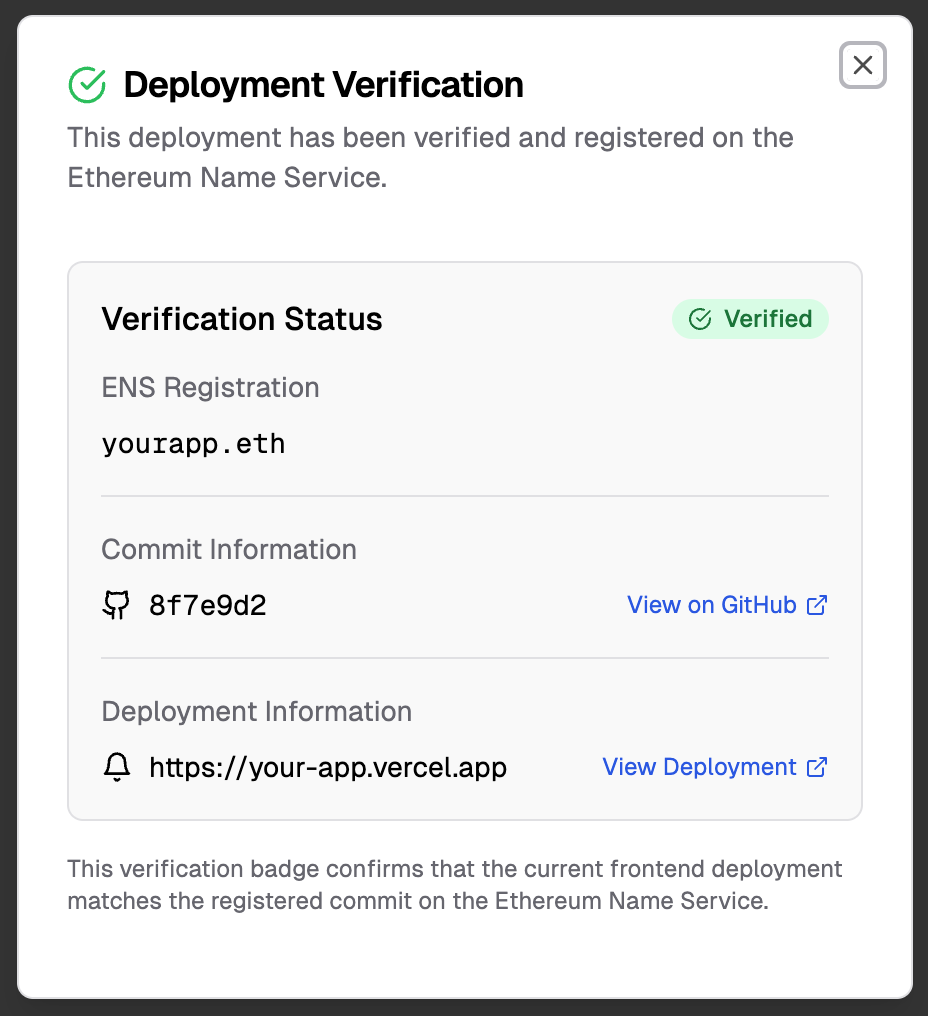Click the Deployment Information label
The image size is (928, 1016).
coord(257,711)
